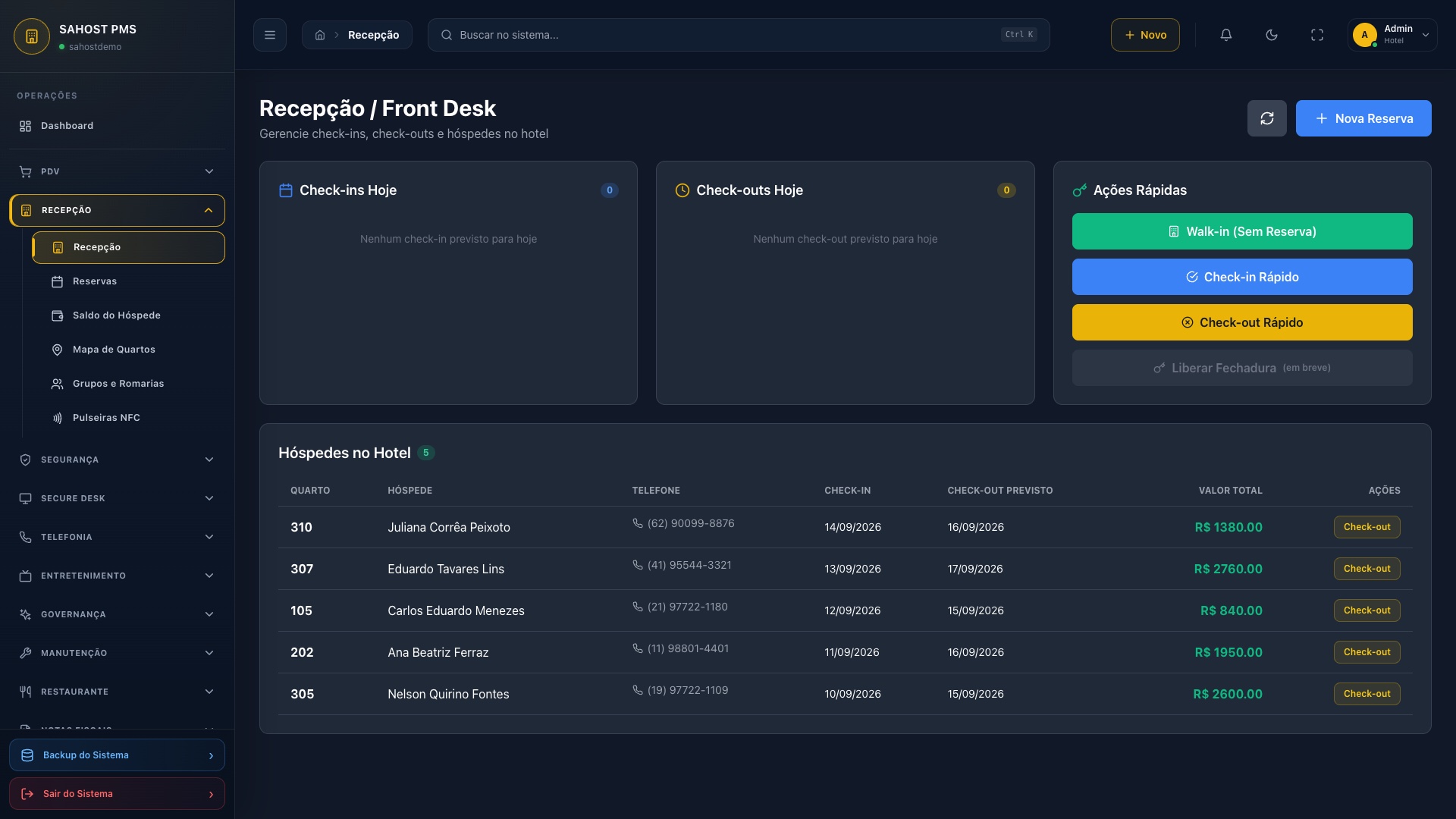Expand the Governança section chevron

click(209, 614)
